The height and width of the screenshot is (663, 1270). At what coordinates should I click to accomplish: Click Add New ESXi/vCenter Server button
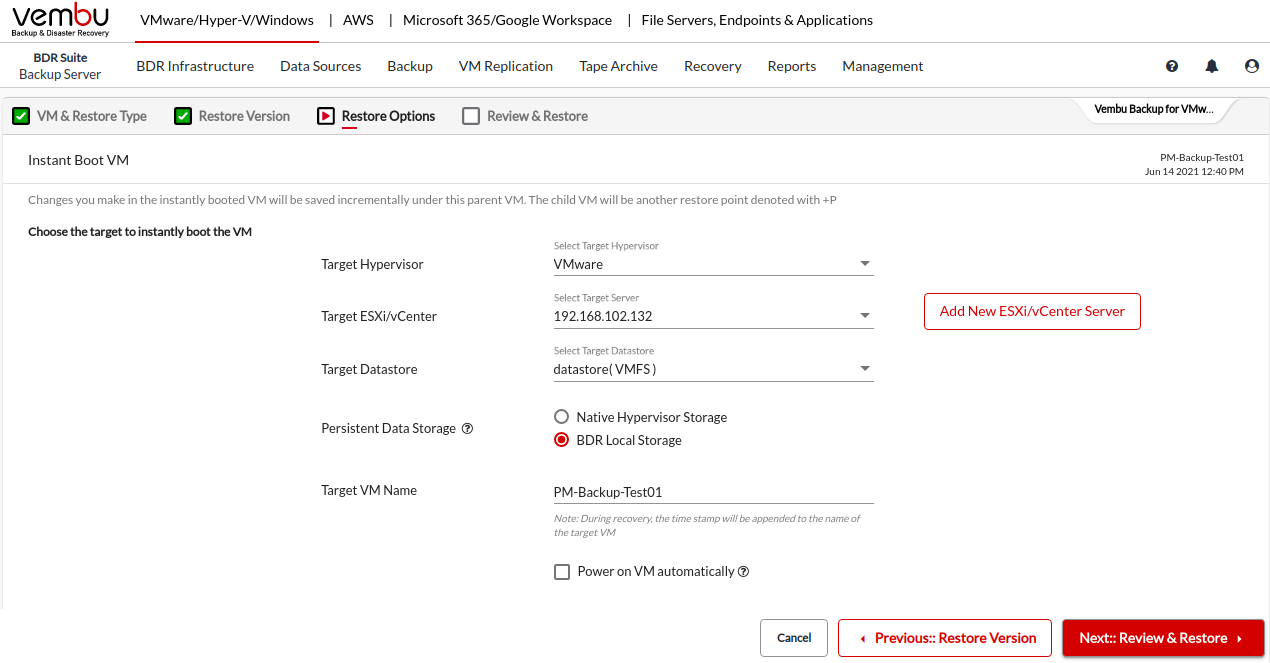click(1032, 311)
